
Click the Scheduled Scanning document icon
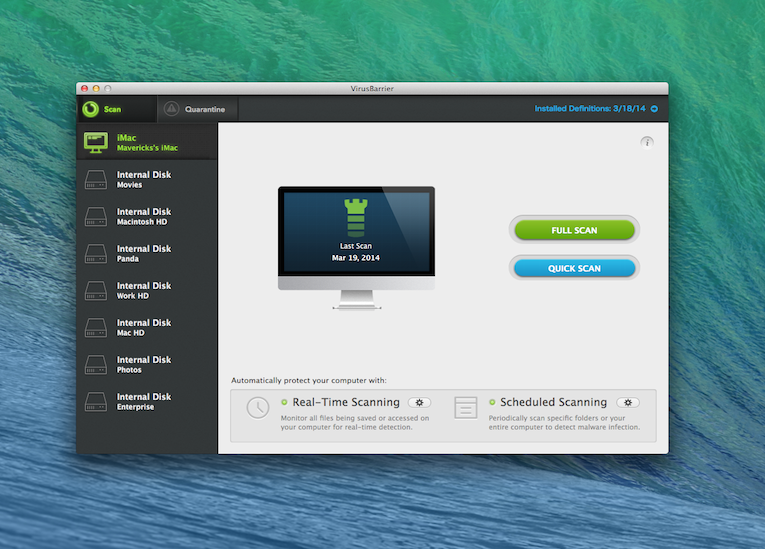tap(466, 408)
